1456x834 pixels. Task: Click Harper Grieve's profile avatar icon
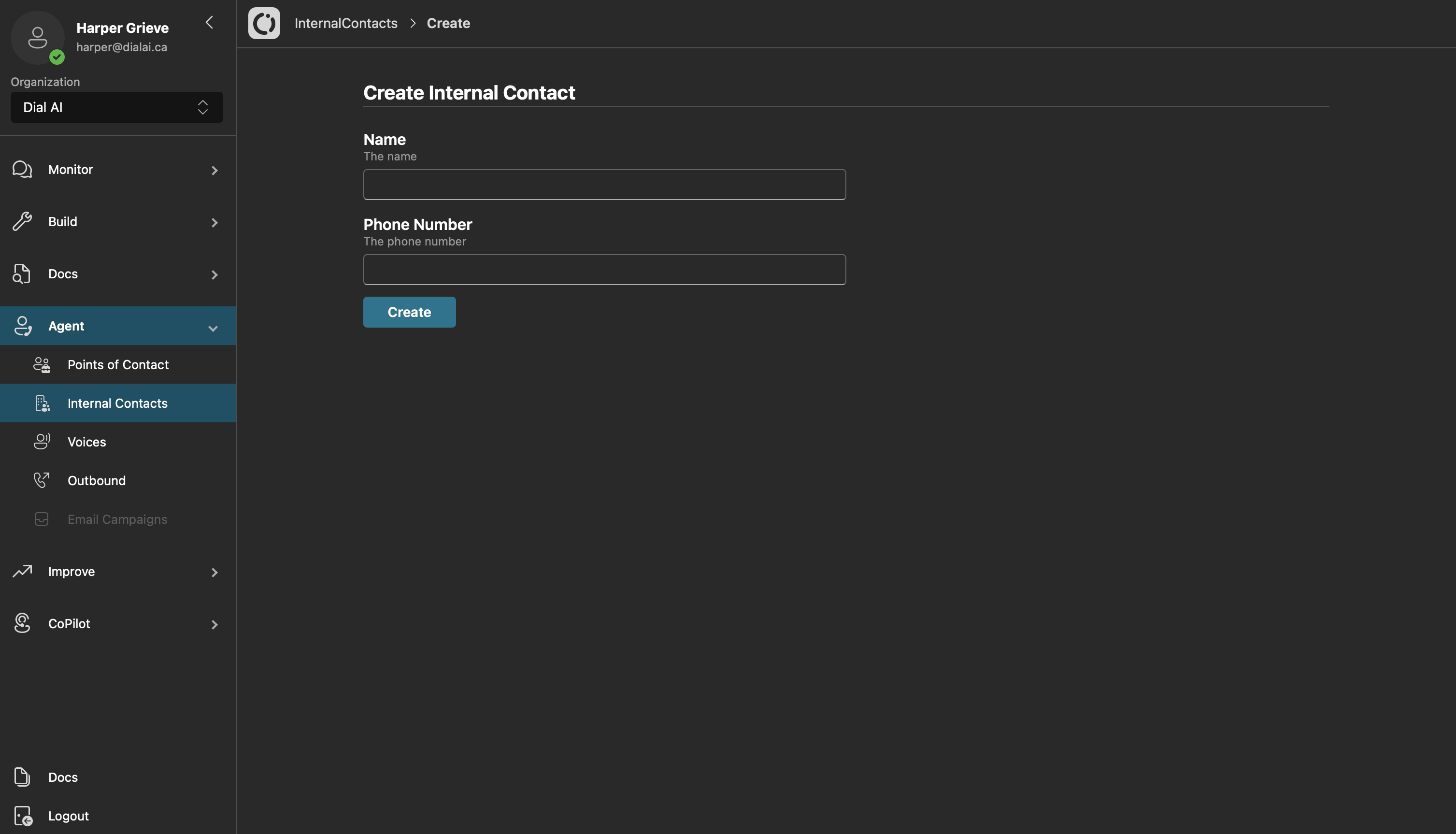38,38
